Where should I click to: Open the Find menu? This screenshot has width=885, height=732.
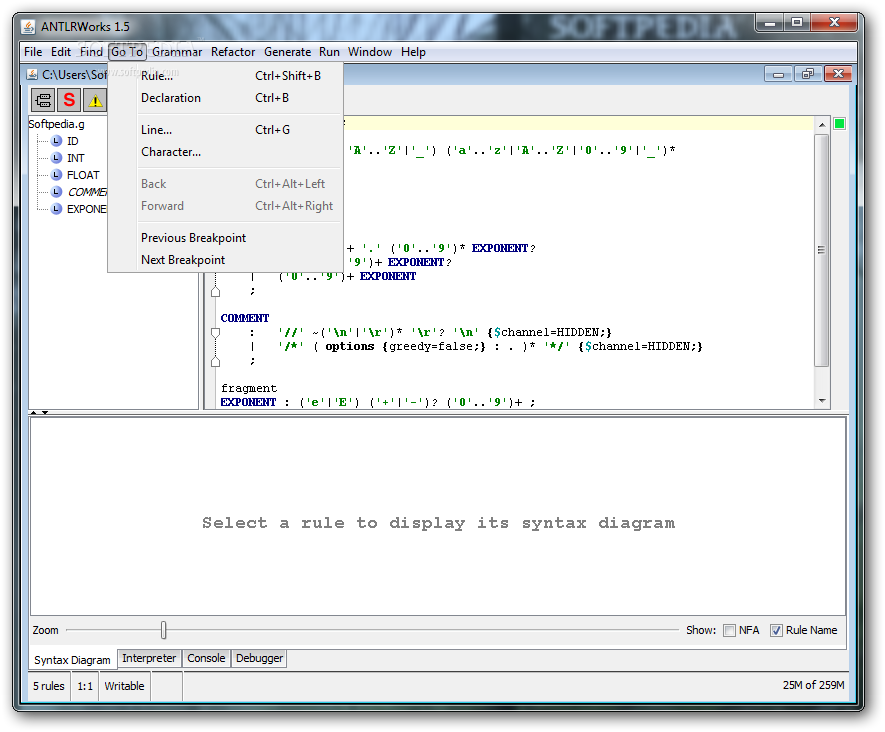(91, 52)
